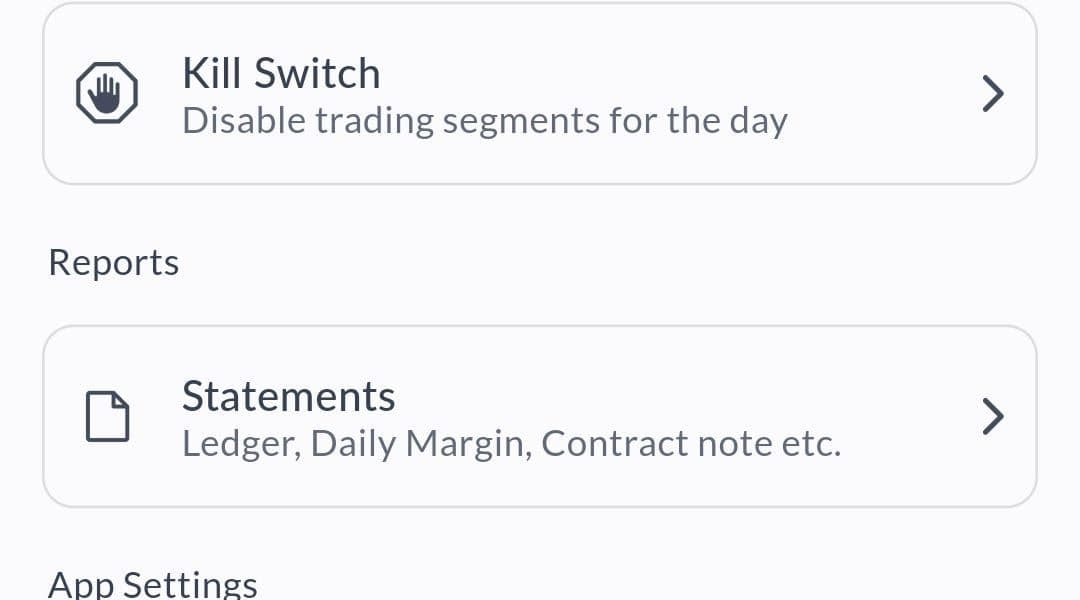The width and height of the screenshot is (1080, 600).
Task: Tap the Reports section header
Action: click(x=114, y=263)
